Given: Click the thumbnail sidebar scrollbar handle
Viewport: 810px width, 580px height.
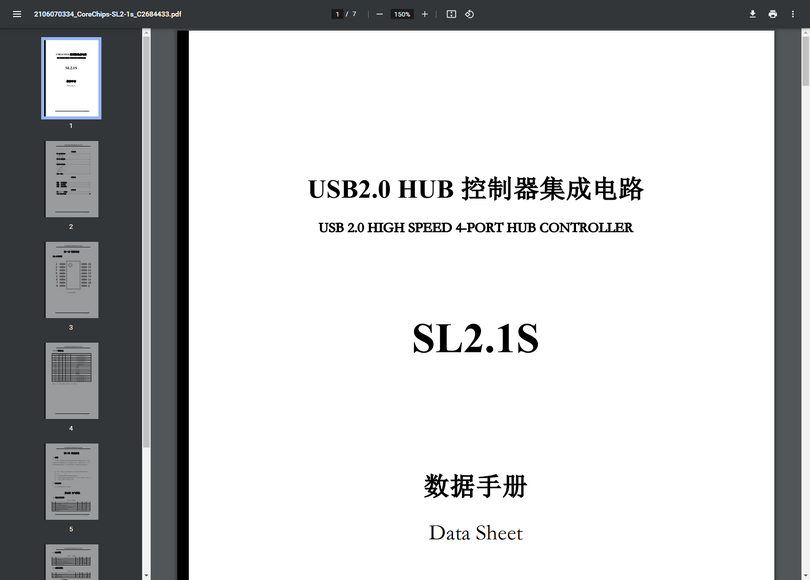Looking at the screenshot, I should coord(146,242).
